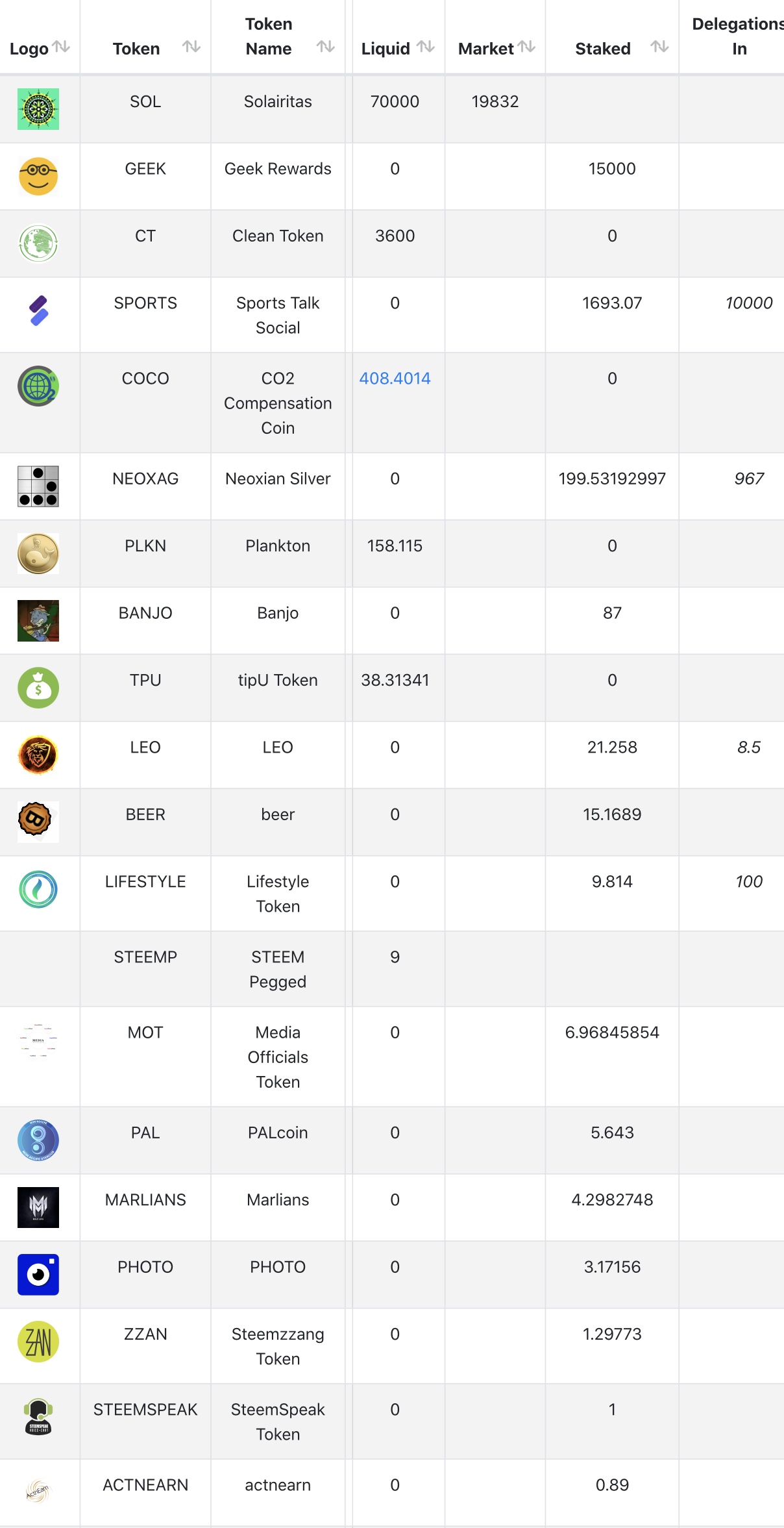Select the BEER bottle cap logo
Image resolution: width=784 pixels, height=1528 pixels.
(x=38, y=821)
